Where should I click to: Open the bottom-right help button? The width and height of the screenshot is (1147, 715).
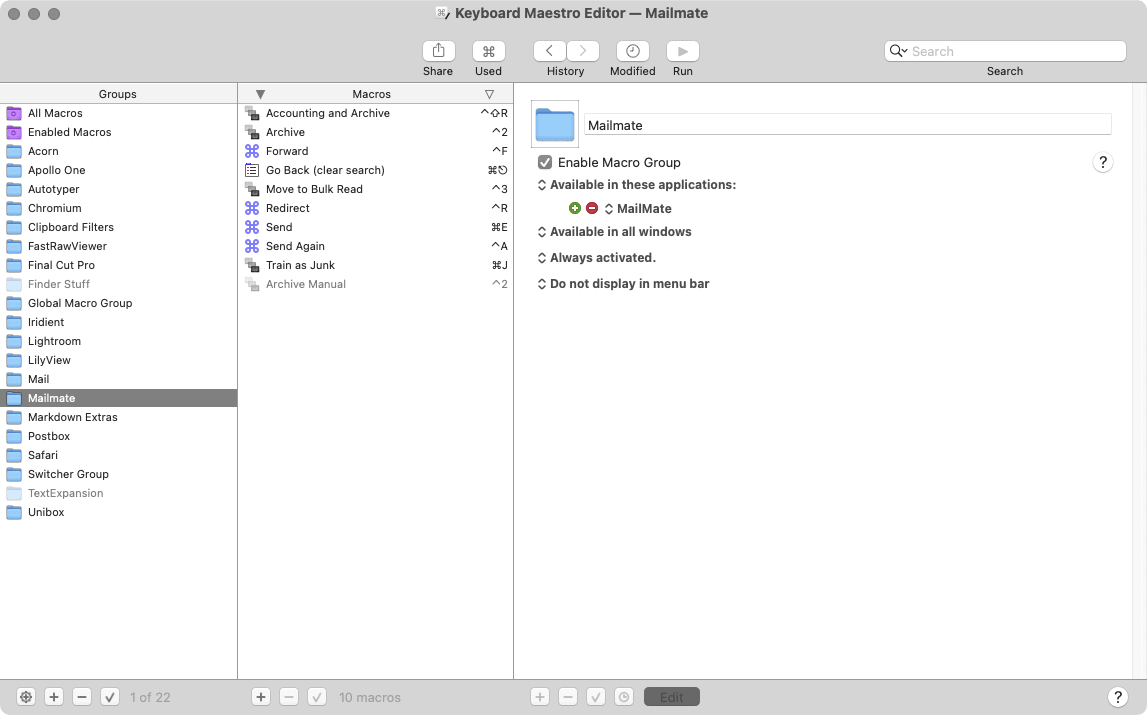coord(1118,697)
